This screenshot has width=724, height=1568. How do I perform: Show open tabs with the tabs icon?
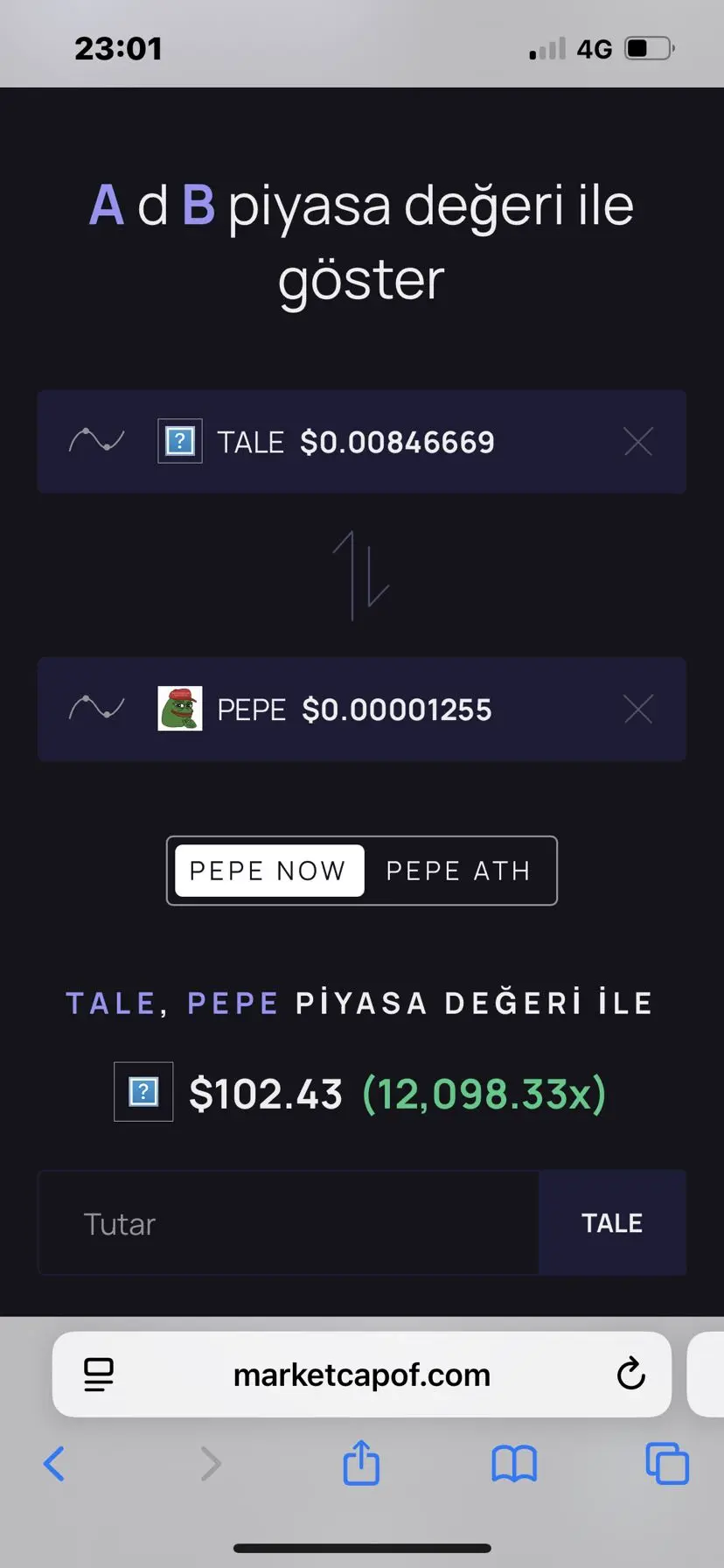tap(667, 1463)
